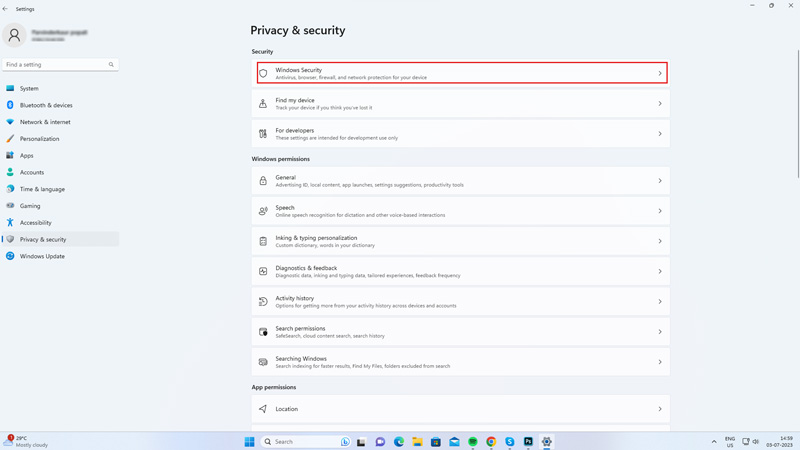
Task: Open Network & internet settings
Action: pos(60,122)
